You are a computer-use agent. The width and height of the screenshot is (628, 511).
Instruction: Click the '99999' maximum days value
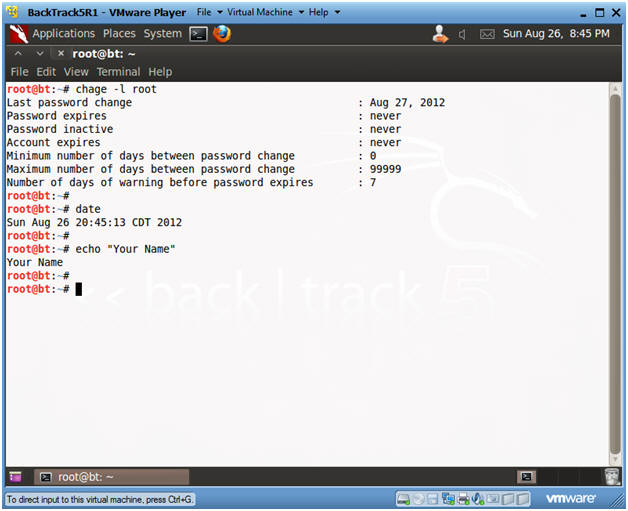pos(385,169)
